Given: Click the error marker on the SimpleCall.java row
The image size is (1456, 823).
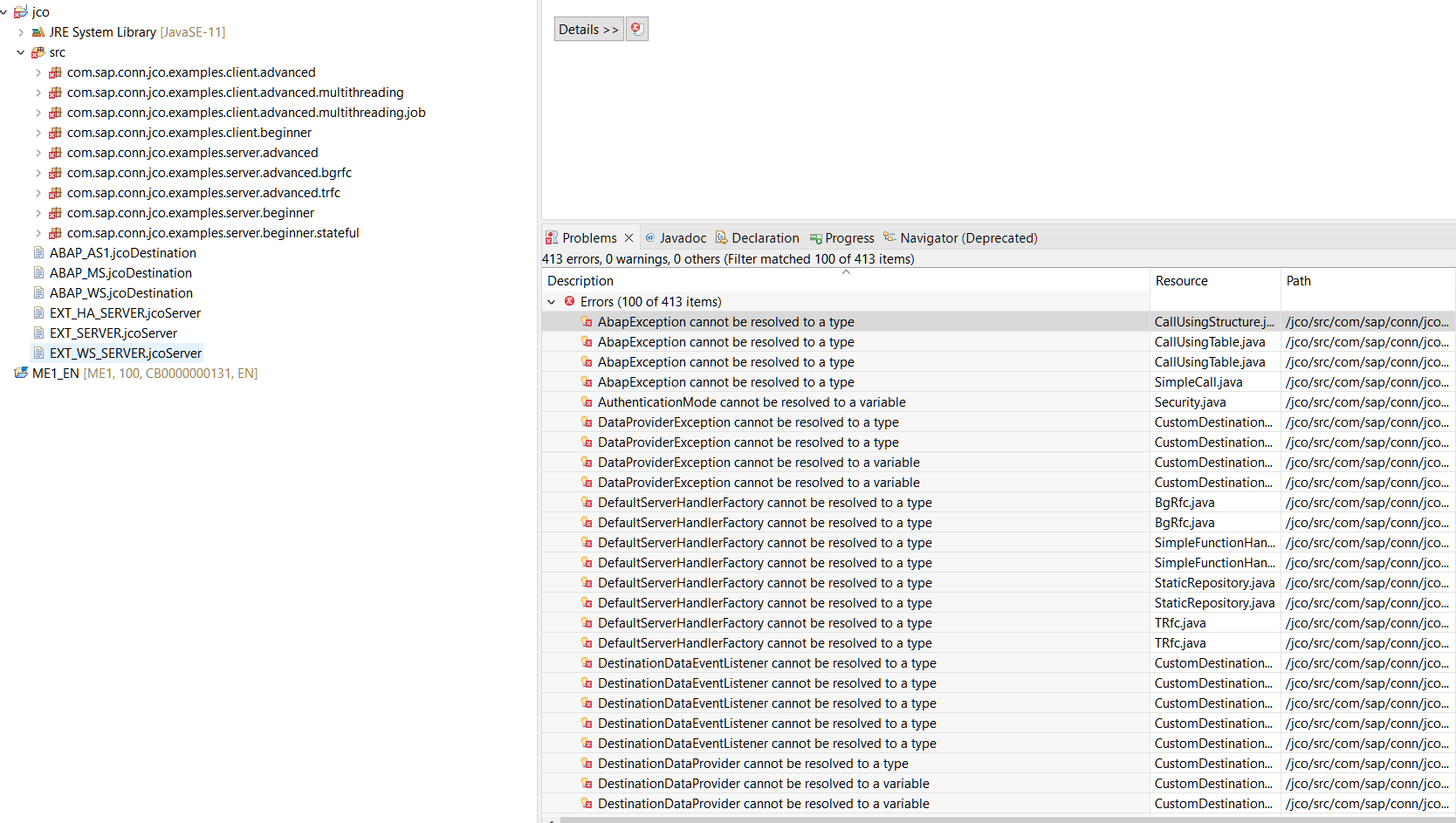Looking at the screenshot, I should 587,381.
